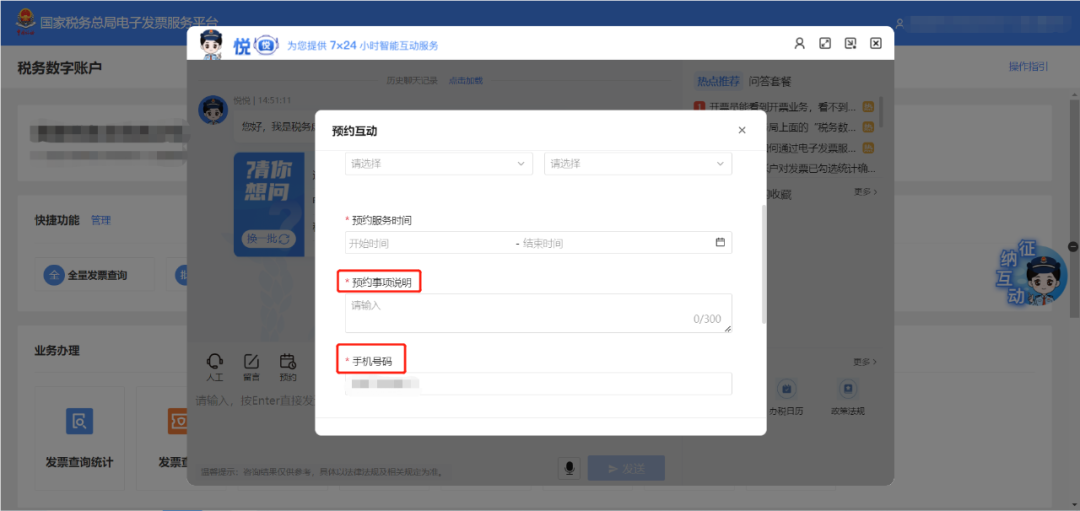Click the 手机号码 input field
This screenshot has height=511, width=1080.
(x=538, y=384)
